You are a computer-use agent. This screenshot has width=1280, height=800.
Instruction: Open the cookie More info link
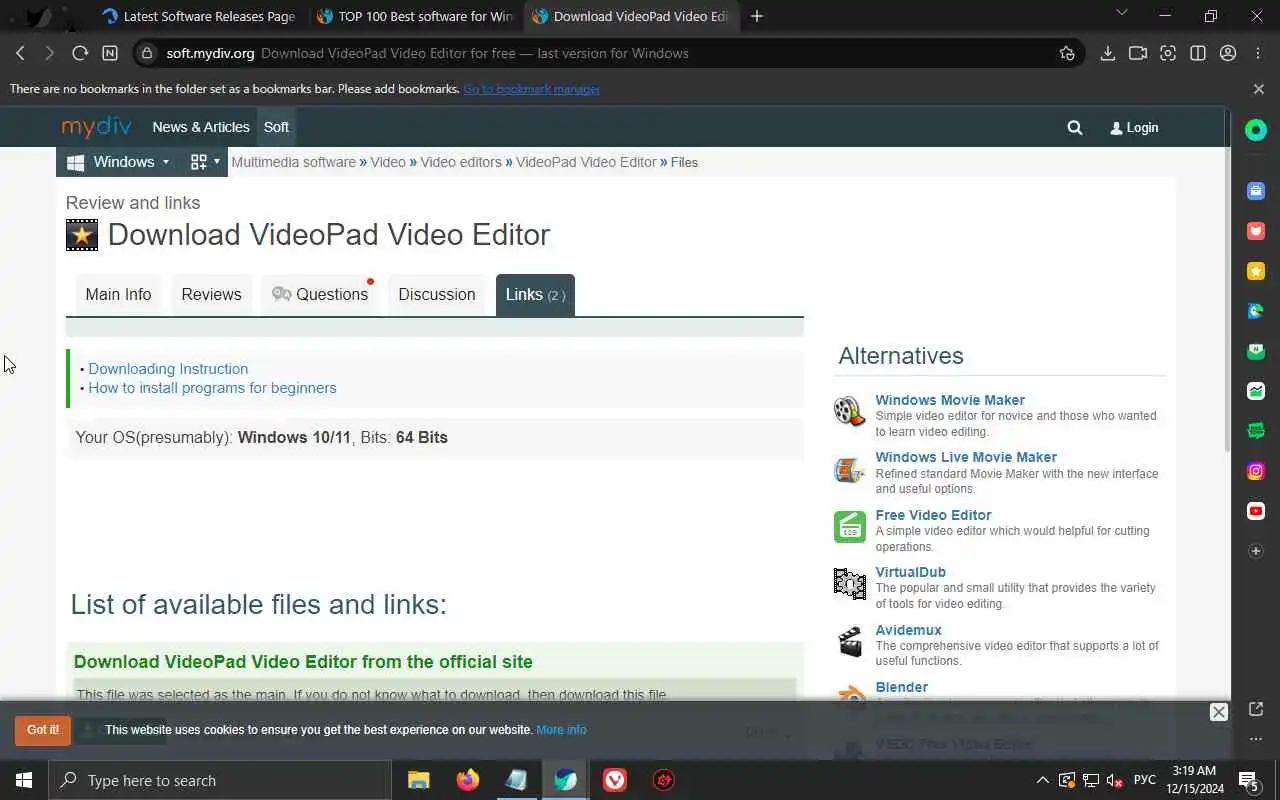click(561, 730)
